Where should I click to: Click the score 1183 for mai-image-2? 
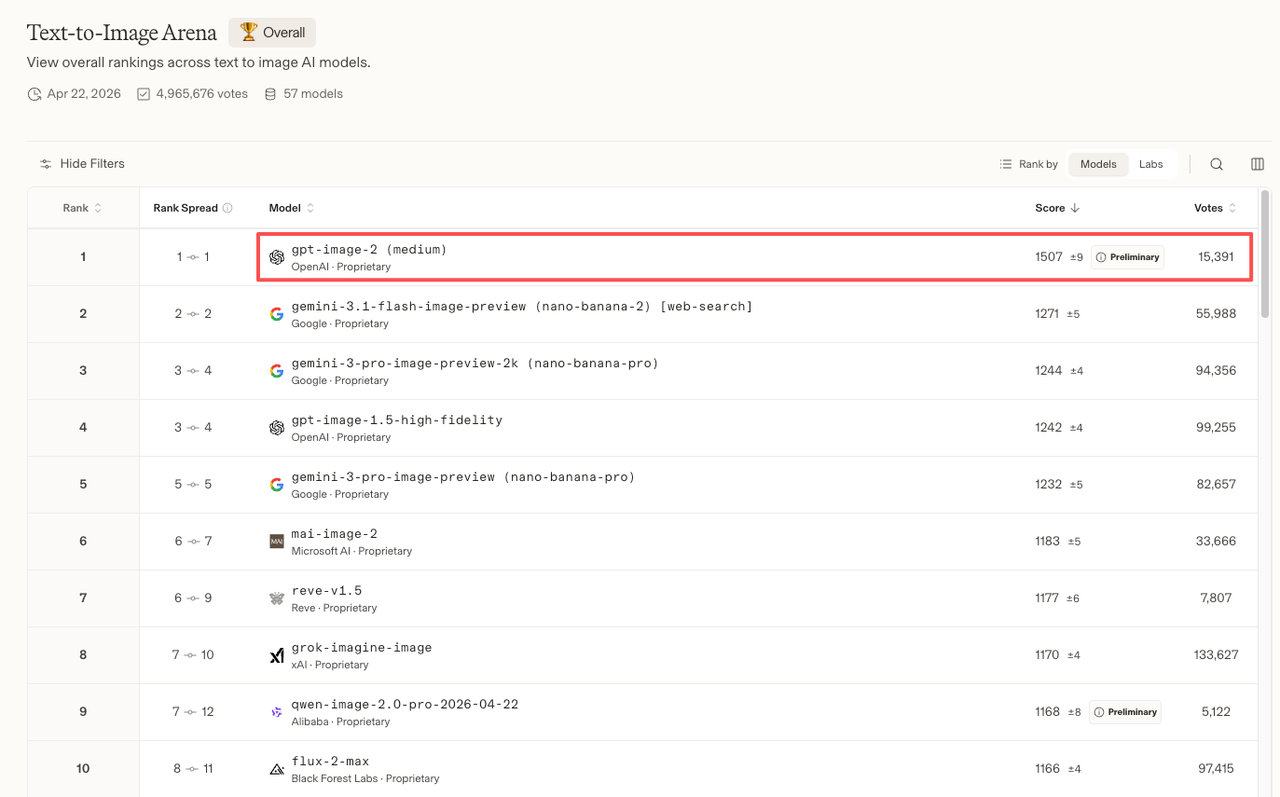(1047, 541)
